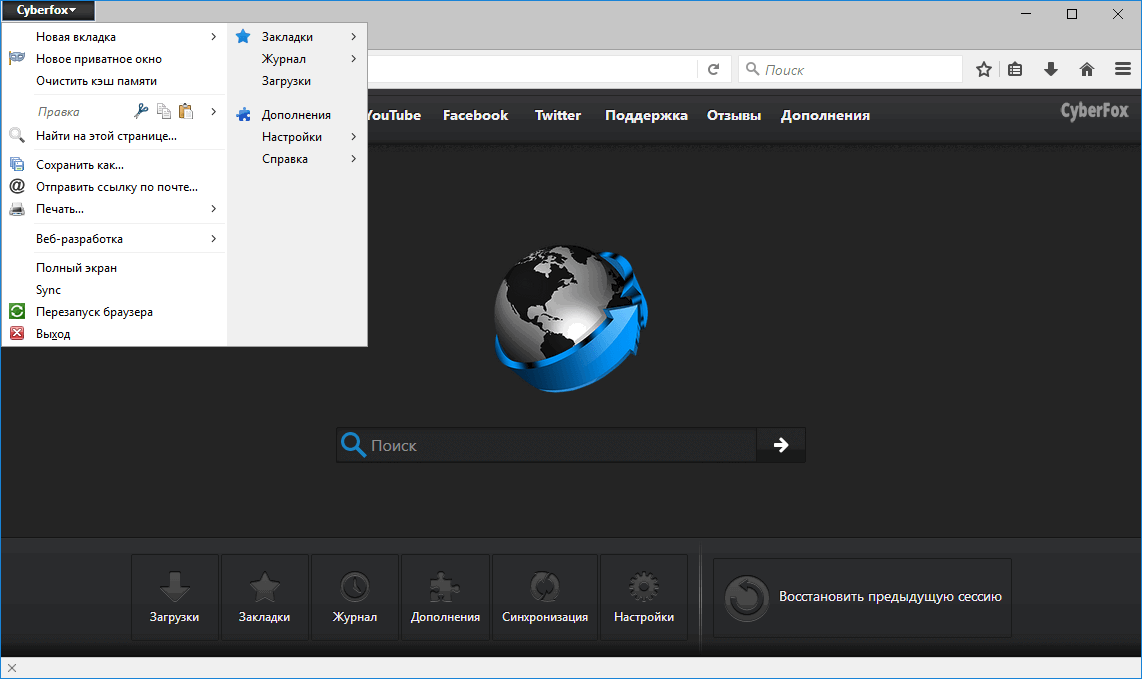Click the start page Поиск input field
Screen dimensions: 1142x679
tap(546, 444)
